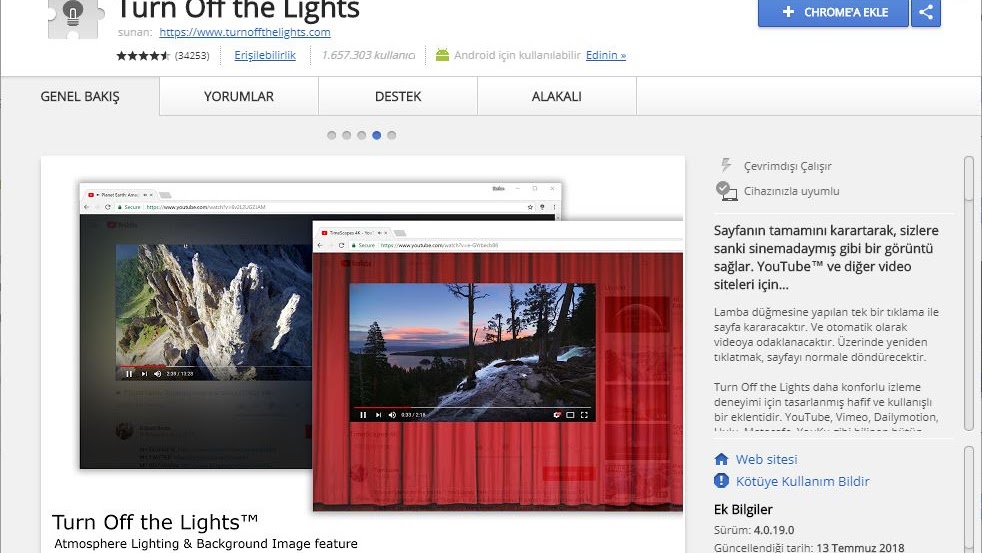Select the fourth highlighted carousel dot
982x553 pixels.
(376, 135)
